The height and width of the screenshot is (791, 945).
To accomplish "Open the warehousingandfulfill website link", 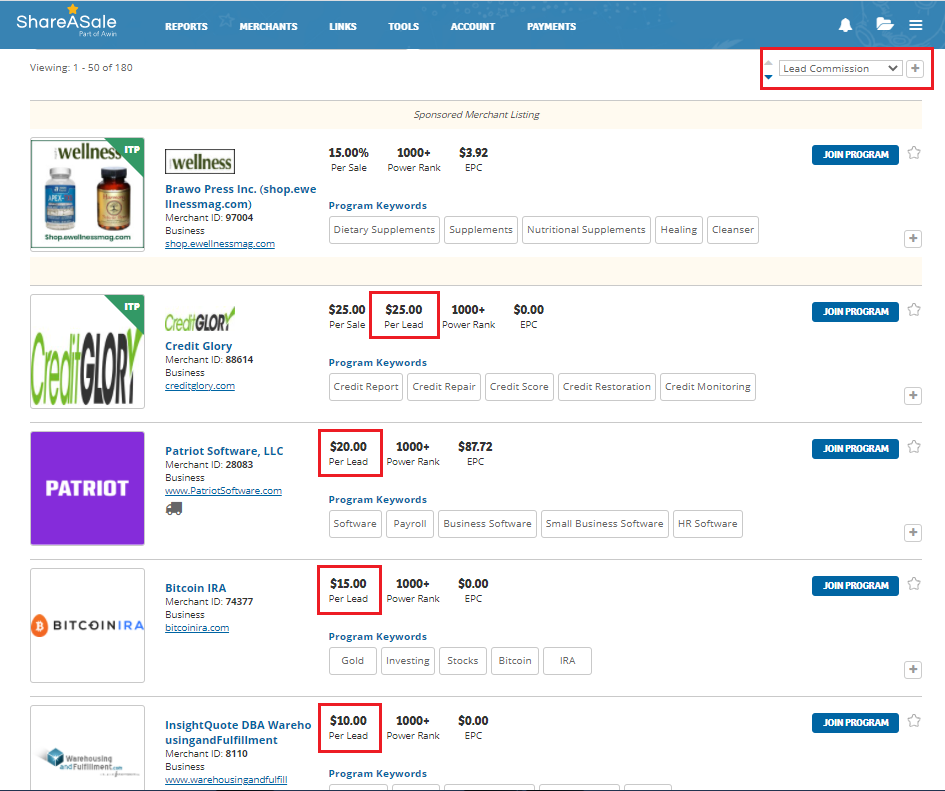I will (226, 780).
